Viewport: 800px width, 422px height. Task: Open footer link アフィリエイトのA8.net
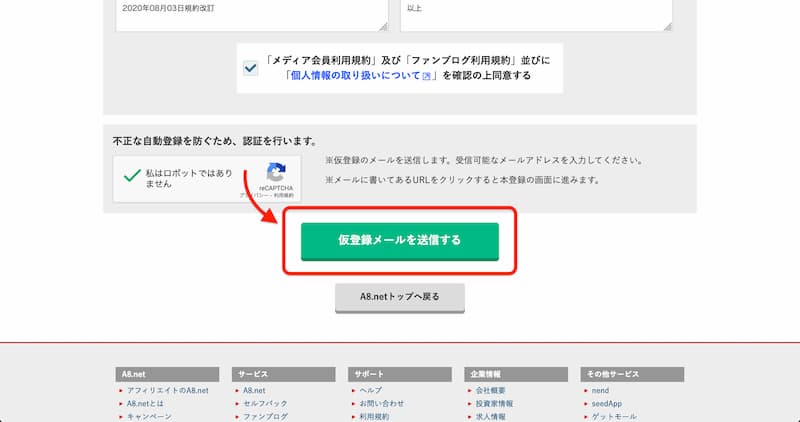point(167,390)
